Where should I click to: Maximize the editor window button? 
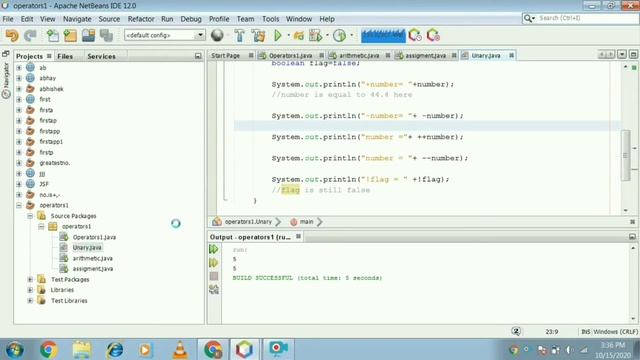[x=633, y=55]
